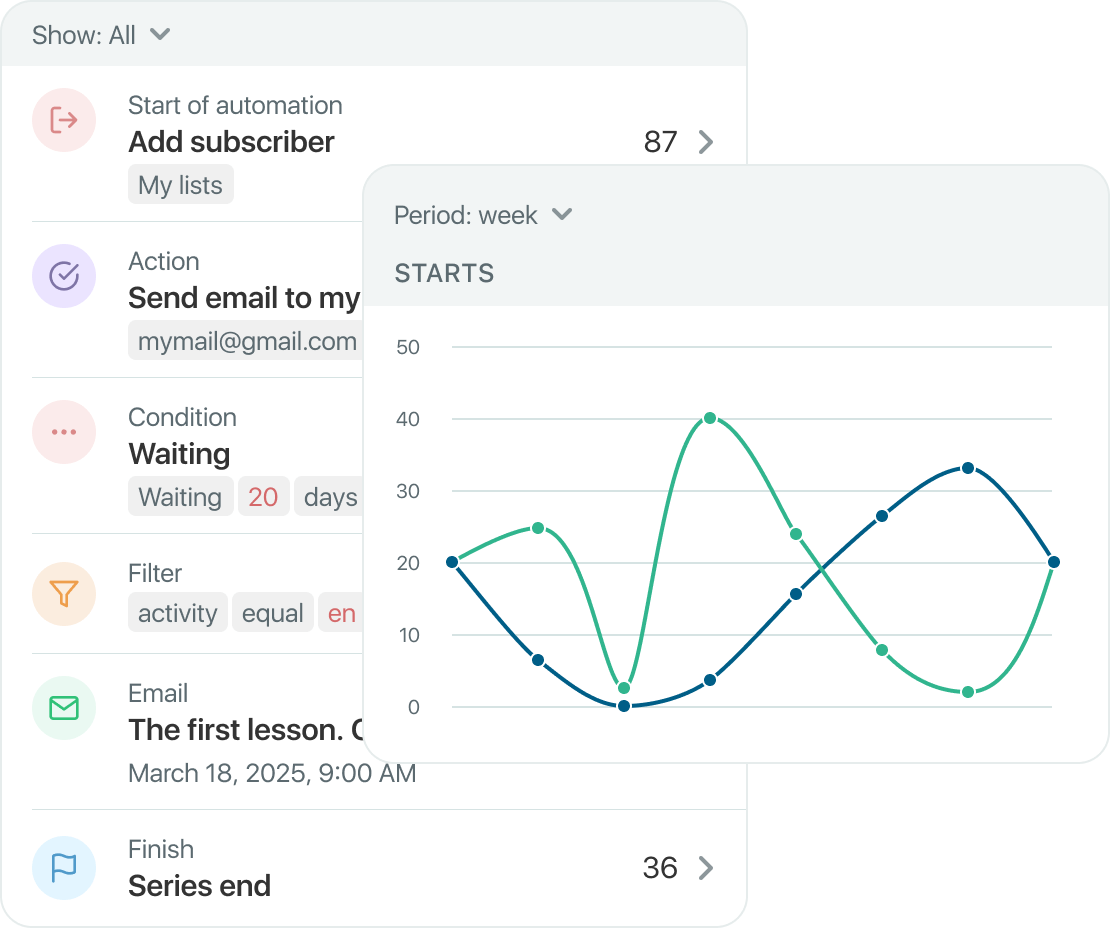Click the Condition three-dots icon
The image size is (1110, 928).
pyautogui.click(x=64, y=432)
